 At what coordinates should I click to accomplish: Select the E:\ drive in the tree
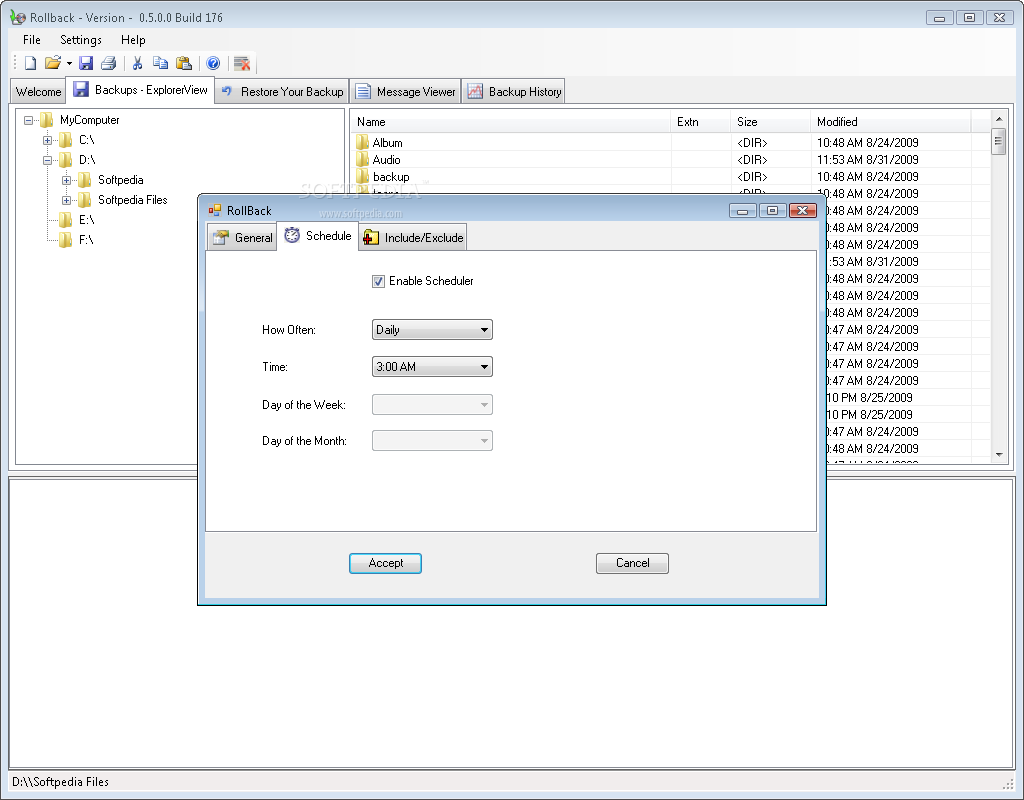tap(86, 220)
